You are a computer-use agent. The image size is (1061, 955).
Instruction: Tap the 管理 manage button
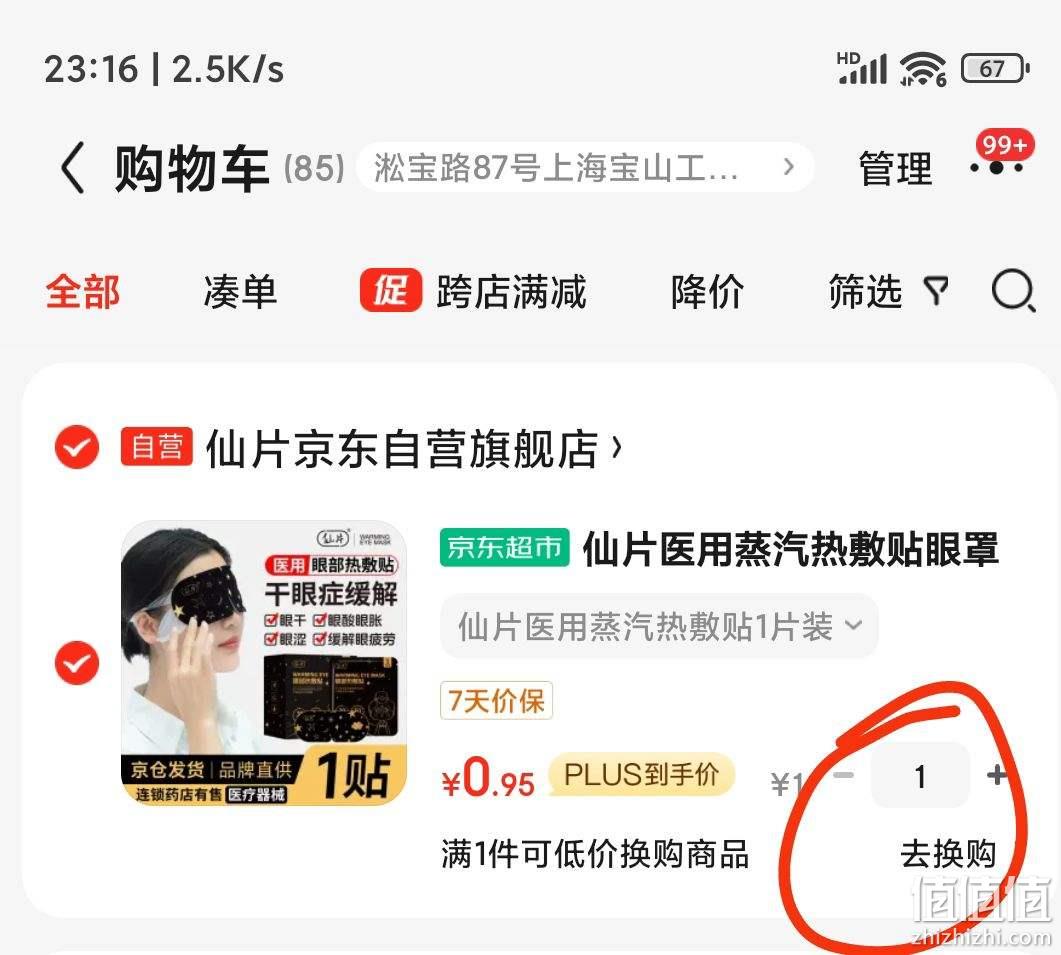click(x=895, y=169)
